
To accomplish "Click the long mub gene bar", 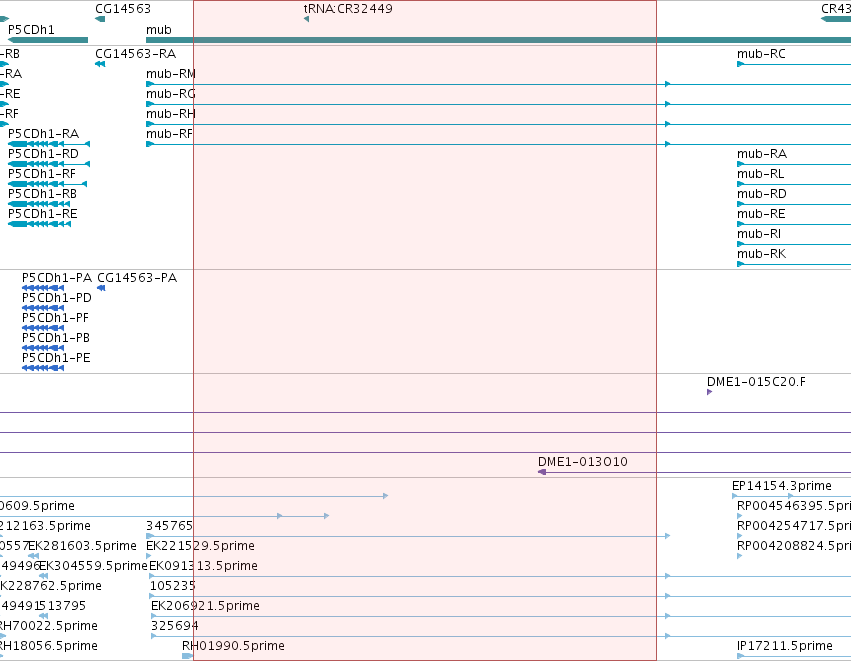I will (x=498, y=40).
